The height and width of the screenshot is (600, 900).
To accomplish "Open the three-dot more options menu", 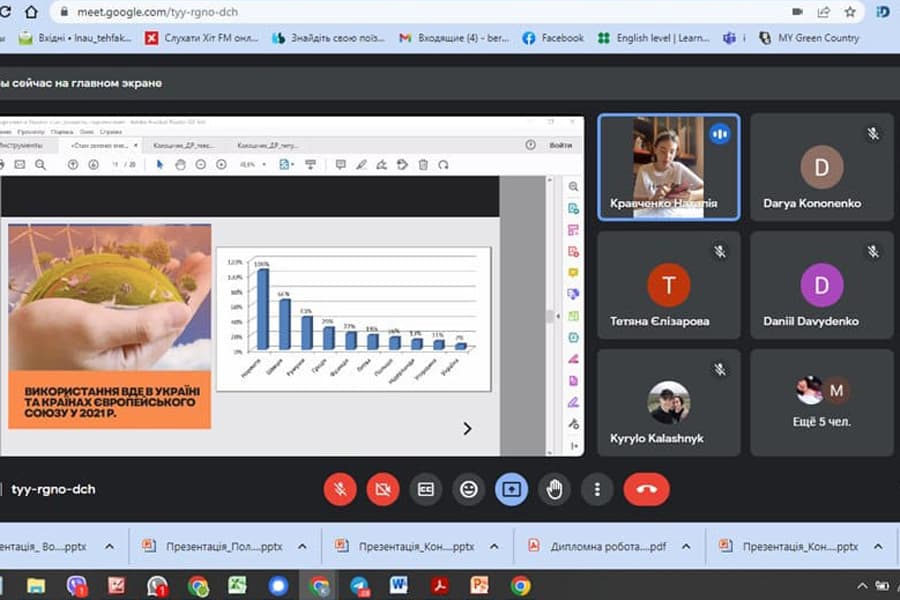I will point(597,489).
